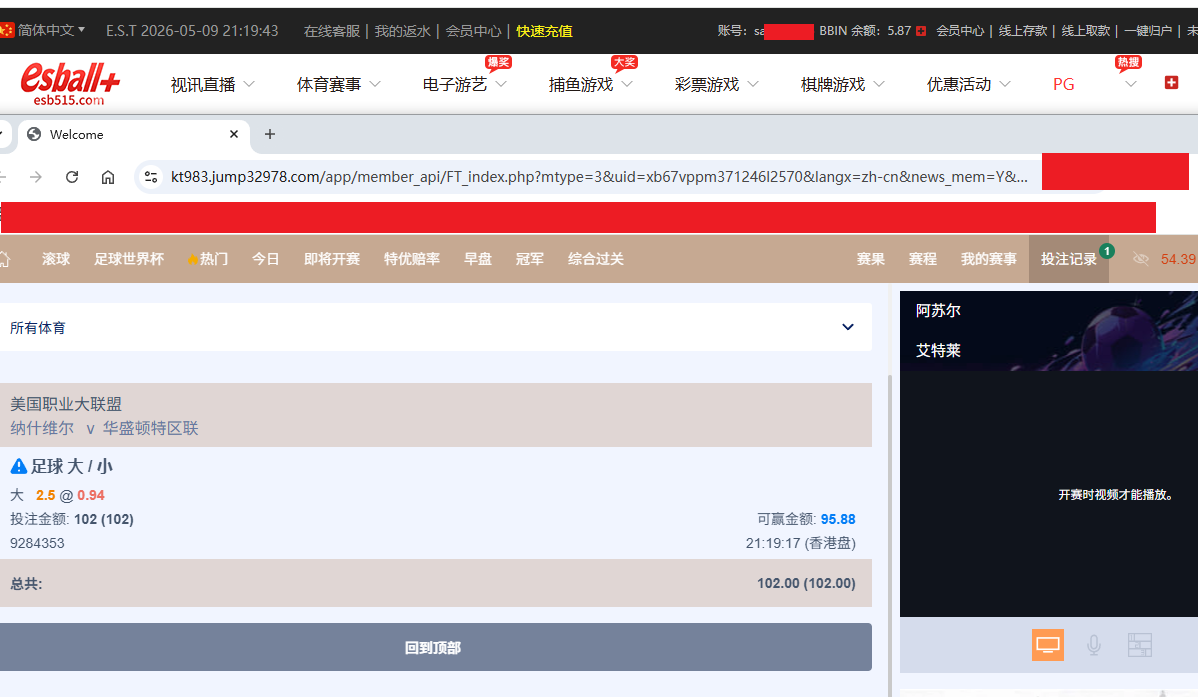Open the 赛程 schedule tab

click(922, 259)
